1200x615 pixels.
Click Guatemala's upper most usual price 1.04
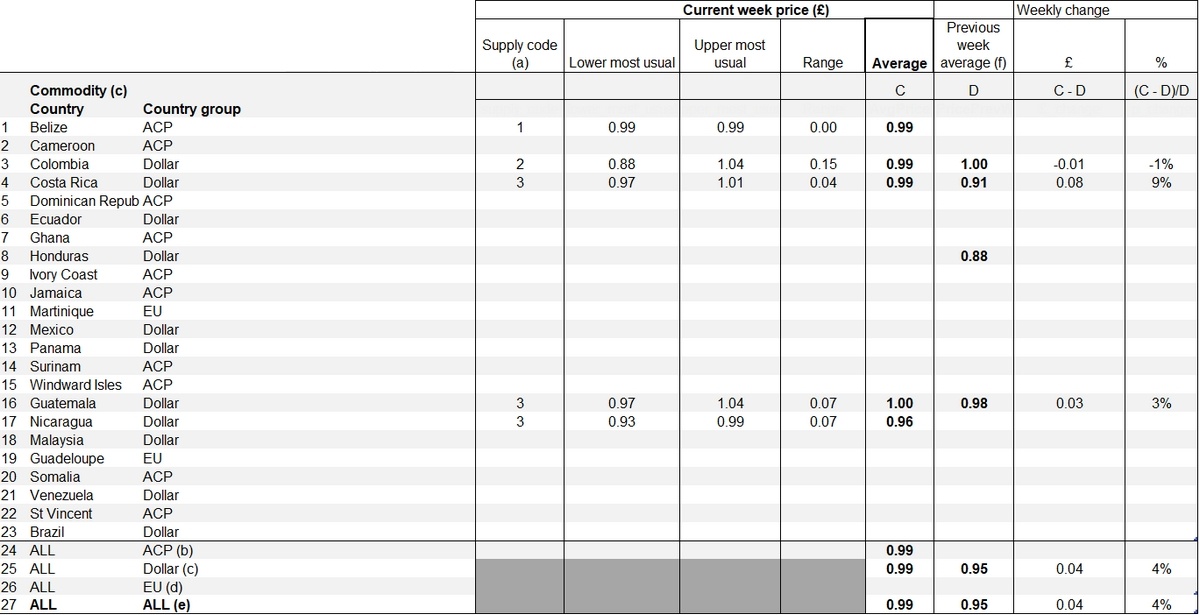730,403
